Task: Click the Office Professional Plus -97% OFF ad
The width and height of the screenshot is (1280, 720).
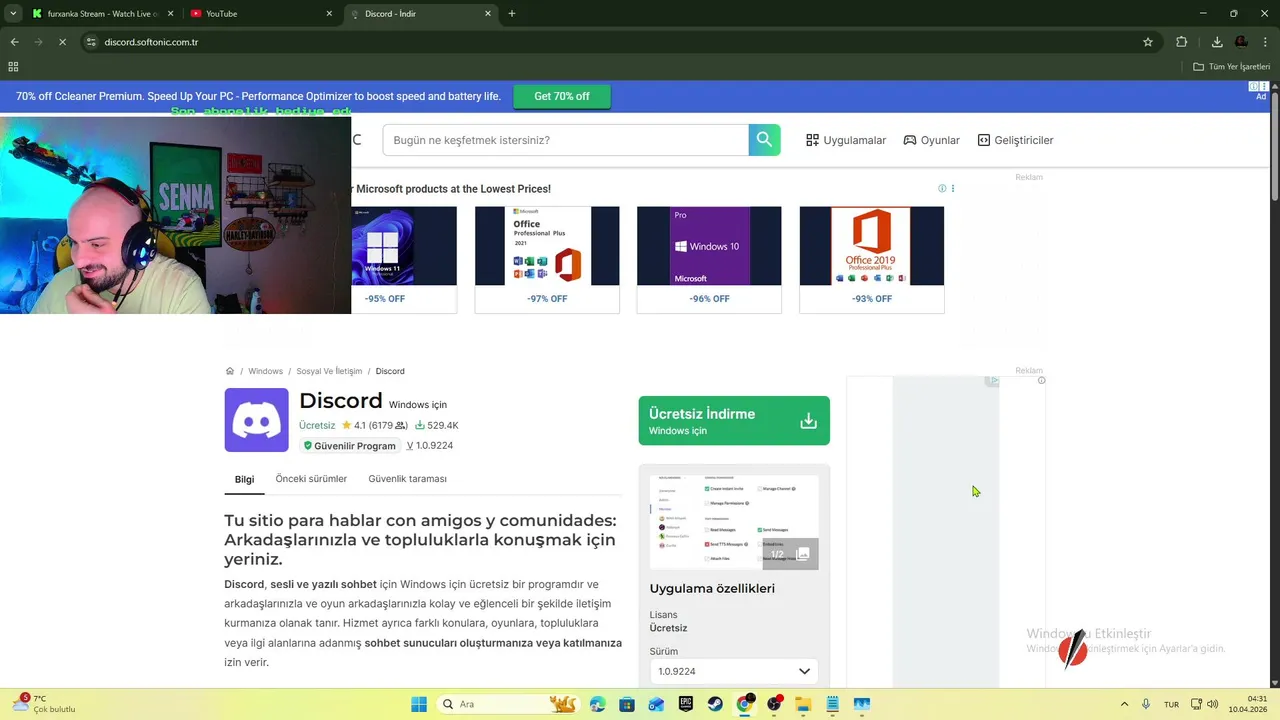Action: pos(547,260)
